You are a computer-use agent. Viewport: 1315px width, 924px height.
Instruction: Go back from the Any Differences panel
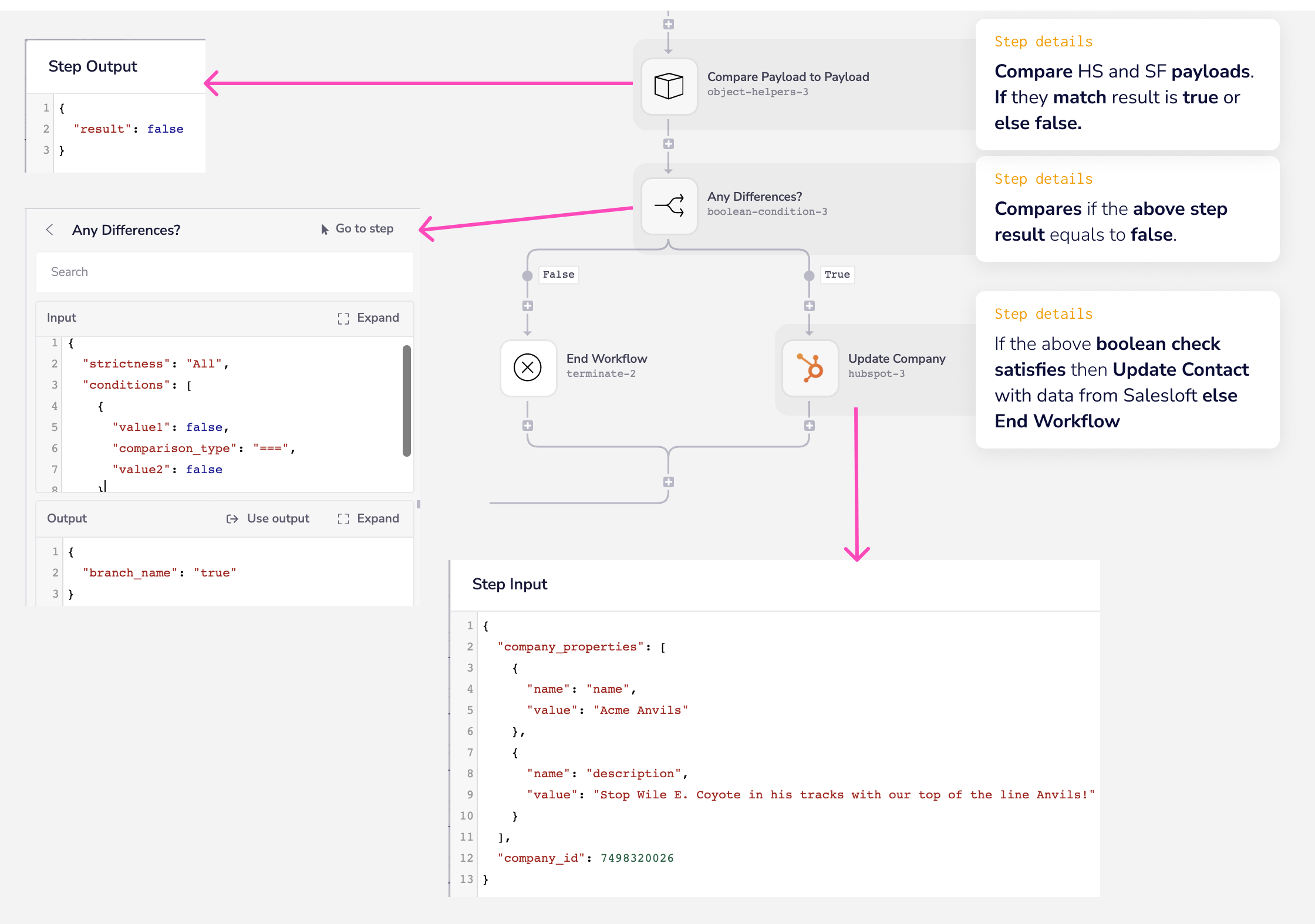50,230
